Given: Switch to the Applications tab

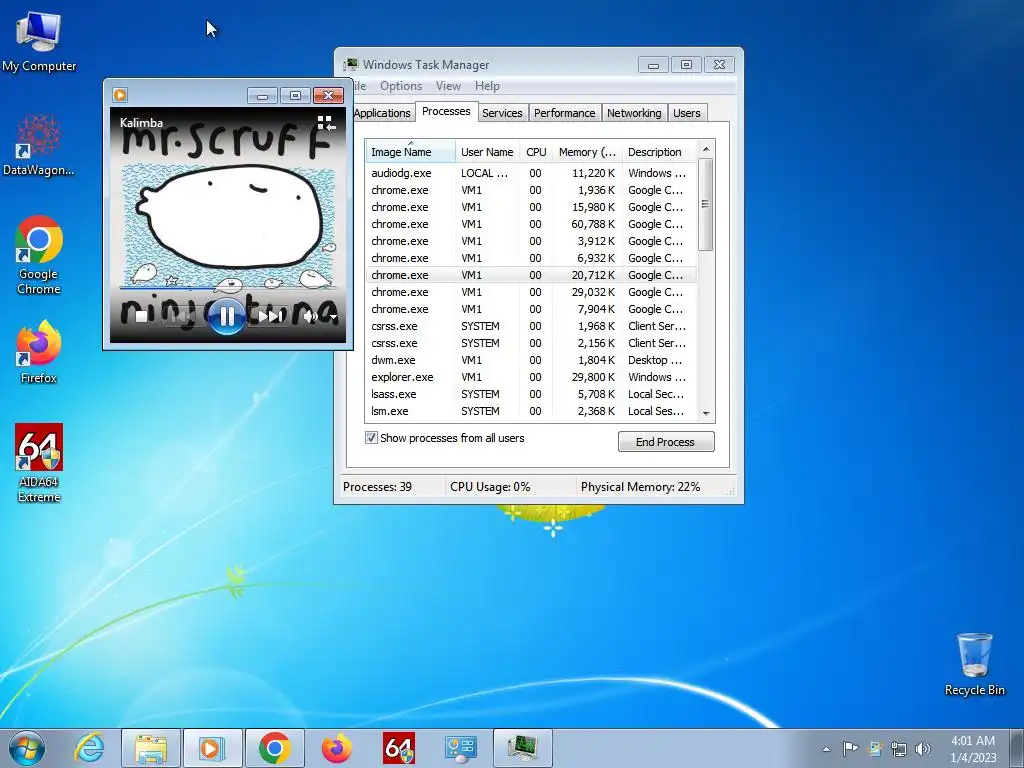Looking at the screenshot, I should (x=382, y=113).
